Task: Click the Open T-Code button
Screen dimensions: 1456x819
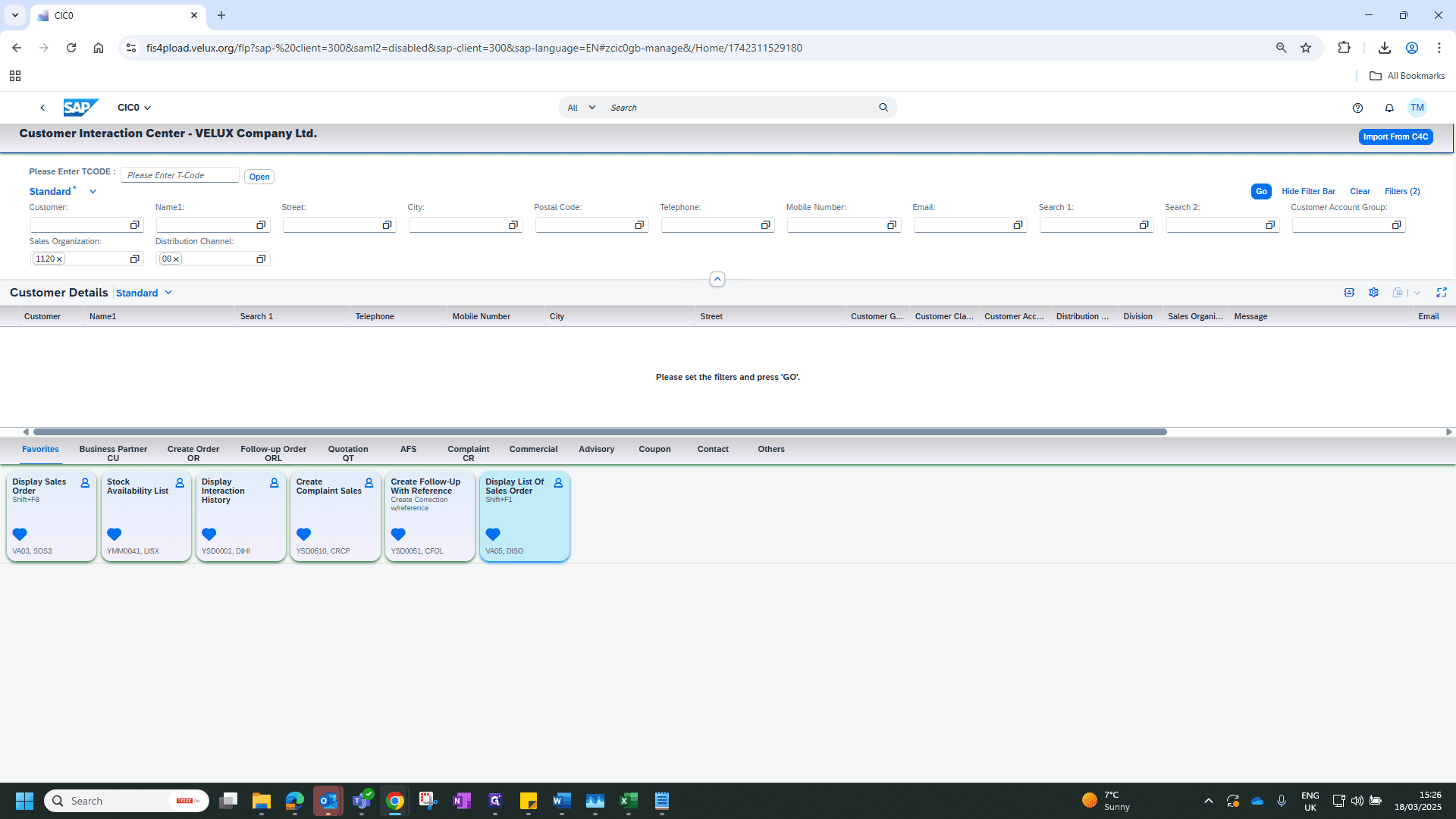Action: point(259,177)
